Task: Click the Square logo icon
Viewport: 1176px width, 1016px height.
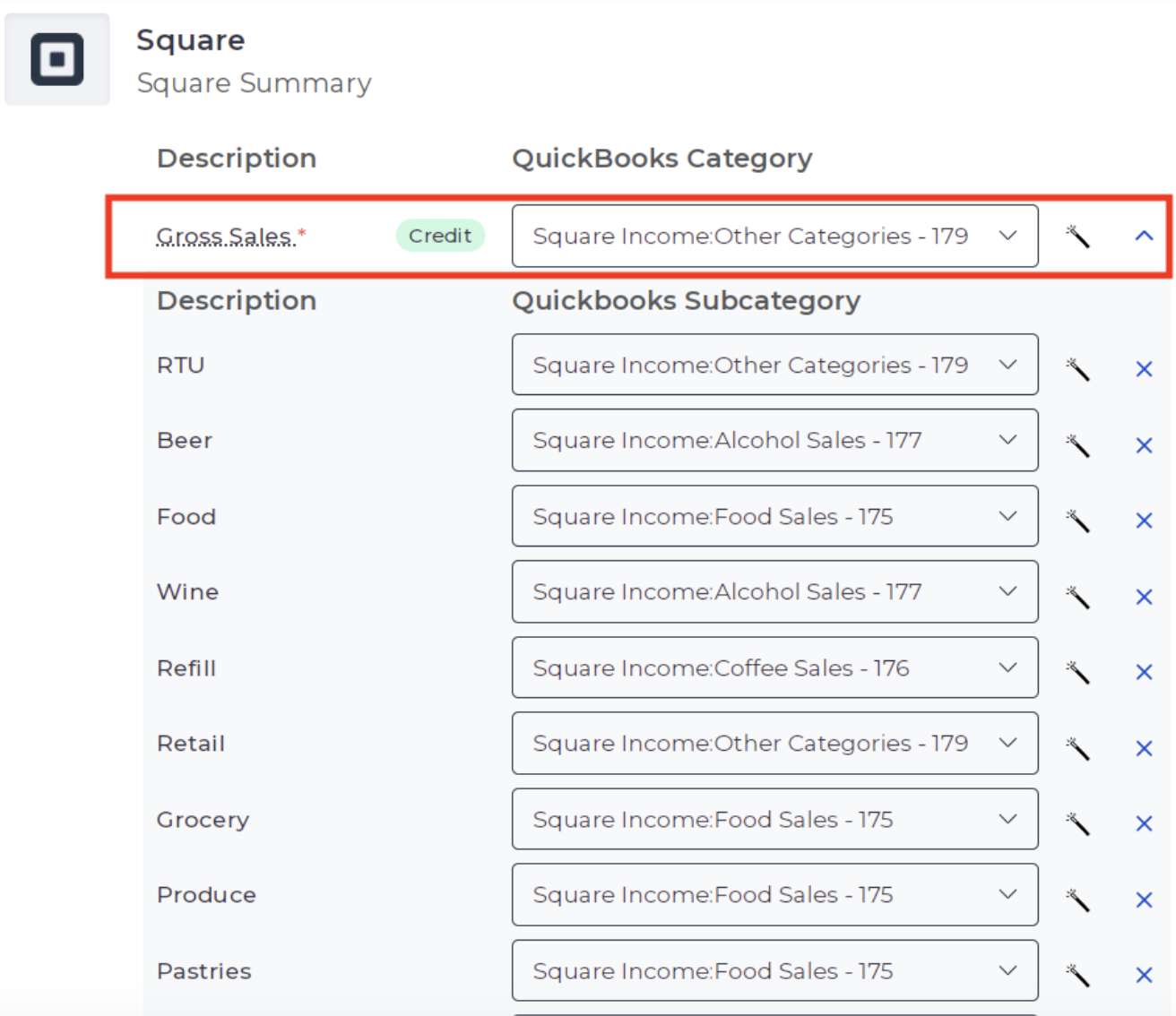Action: click(x=57, y=59)
